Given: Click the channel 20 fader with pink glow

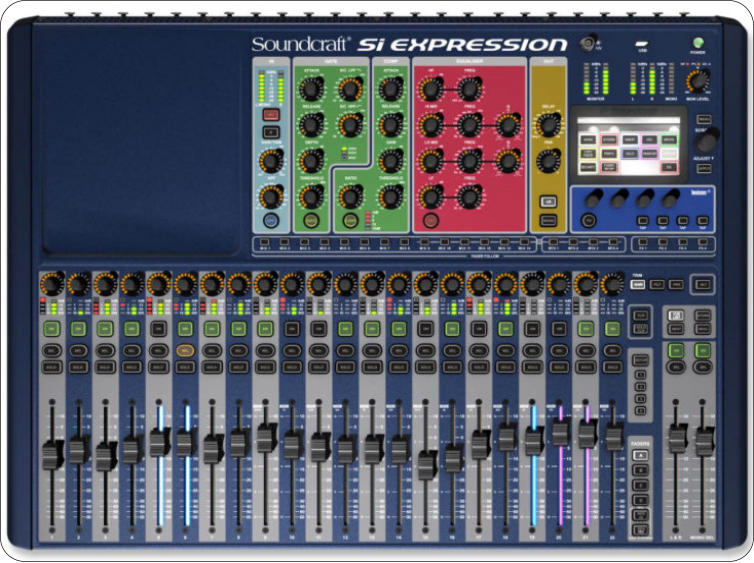Looking at the screenshot, I should [x=560, y=432].
